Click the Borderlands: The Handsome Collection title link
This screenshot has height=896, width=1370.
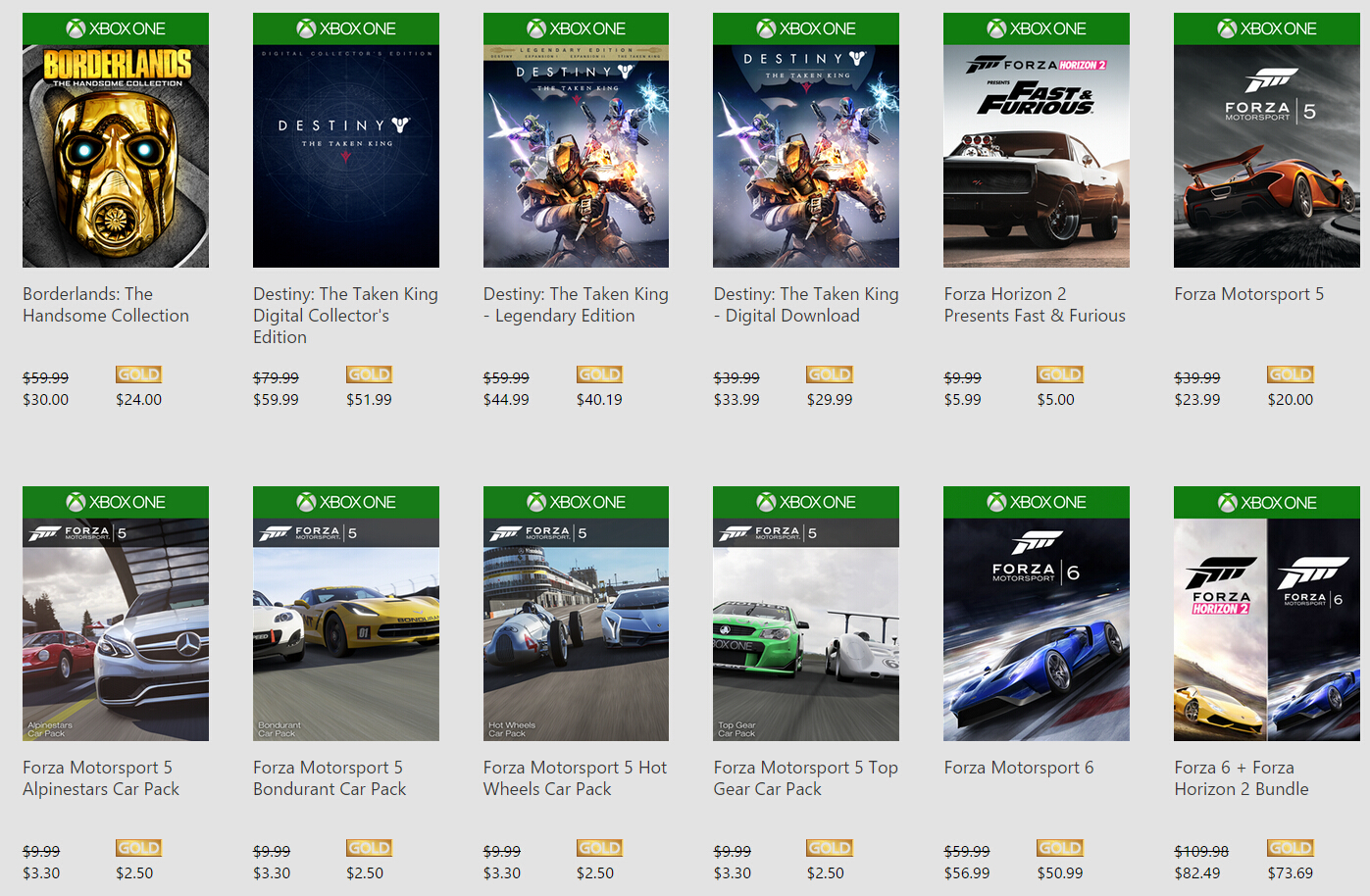[x=106, y=305]
